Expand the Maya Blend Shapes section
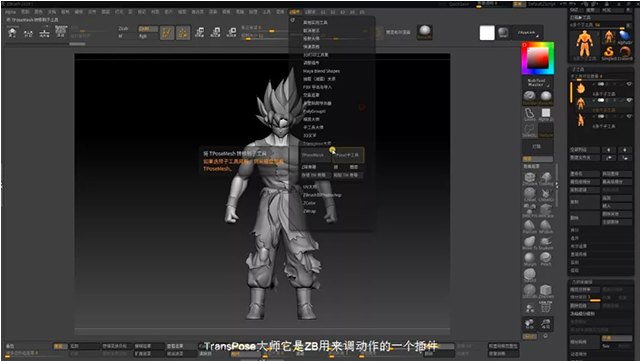This screenshot has height=361, width=640. 321,71
